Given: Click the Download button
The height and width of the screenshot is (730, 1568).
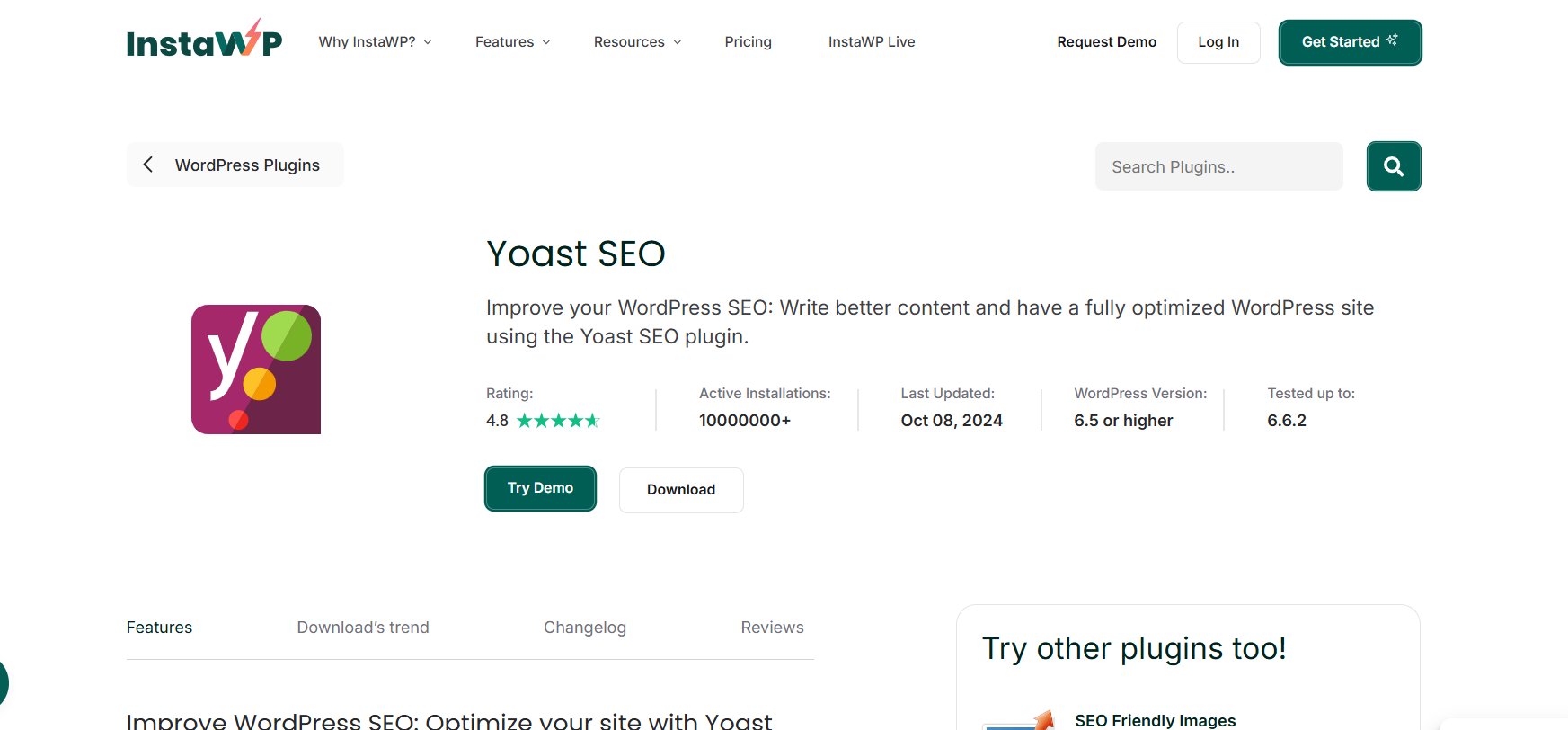Looking at the screenshot, I should [x=681, y=490].
